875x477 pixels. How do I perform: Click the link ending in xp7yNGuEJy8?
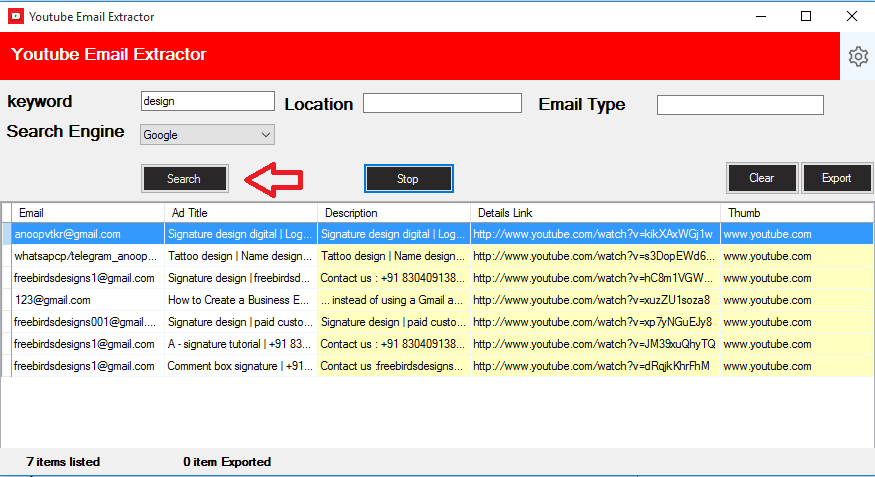[595, 322]
